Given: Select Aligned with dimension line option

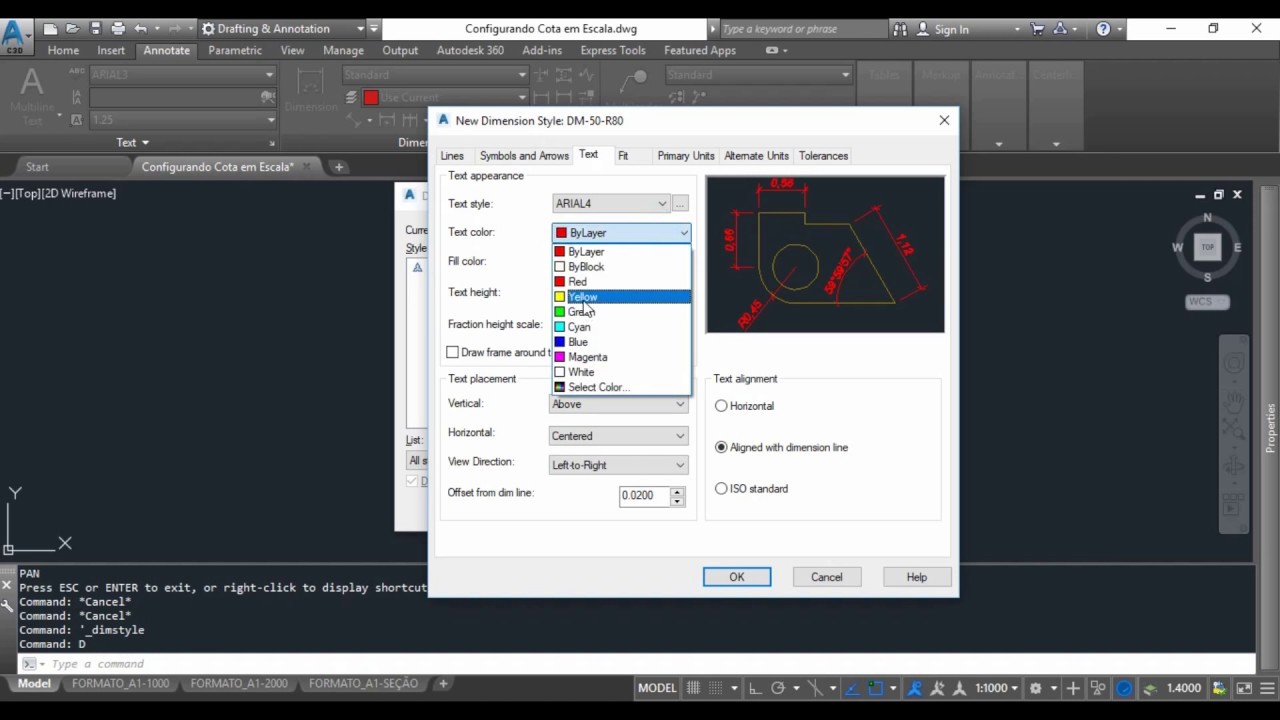Looking at the screenshot, I should pyautogui.click(x=721, y=447).
